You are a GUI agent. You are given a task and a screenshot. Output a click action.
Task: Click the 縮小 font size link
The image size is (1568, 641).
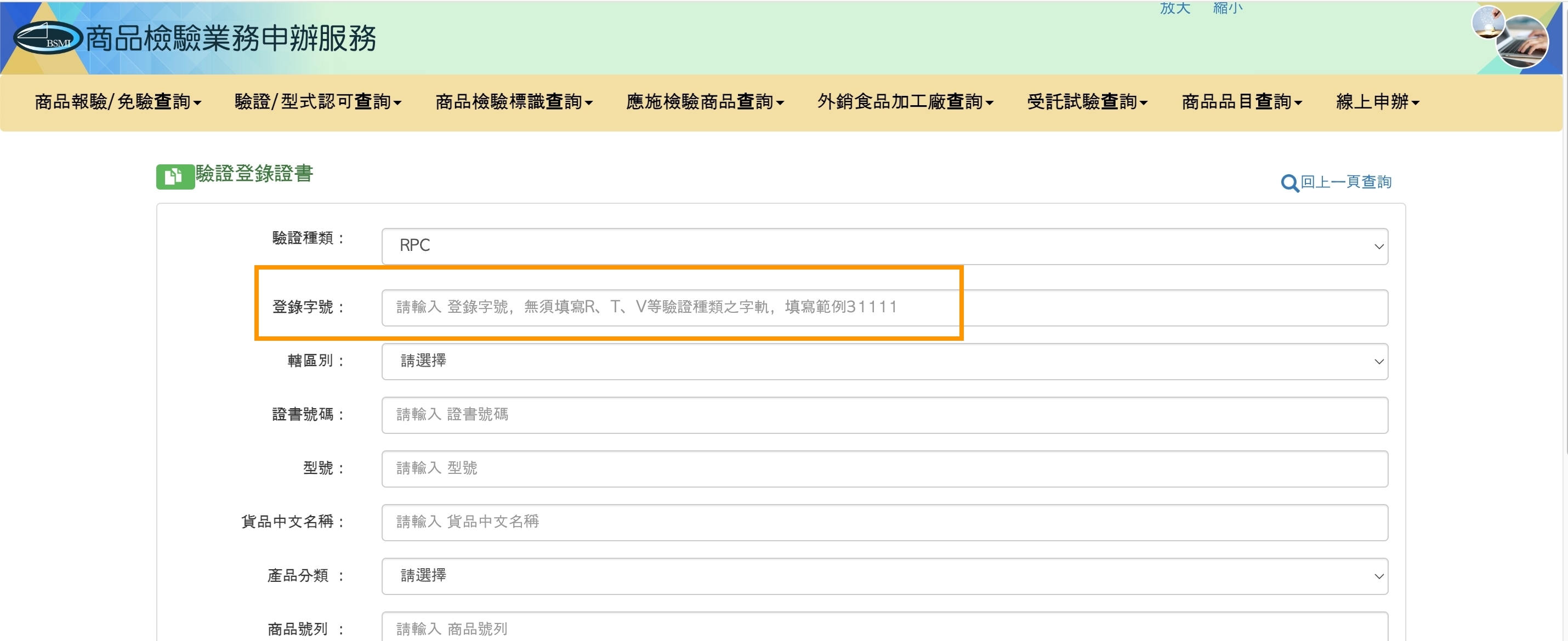[1228, 8]
